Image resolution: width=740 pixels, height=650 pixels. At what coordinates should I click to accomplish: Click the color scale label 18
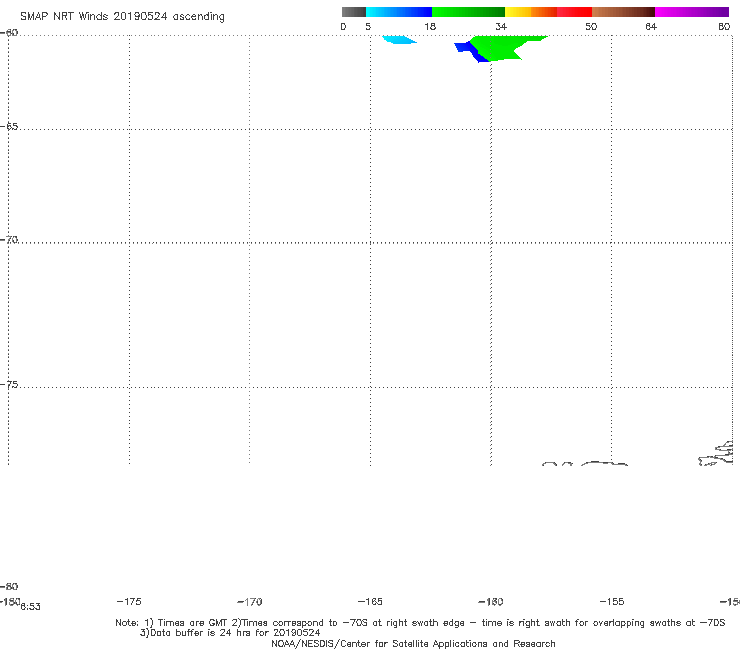430,27
